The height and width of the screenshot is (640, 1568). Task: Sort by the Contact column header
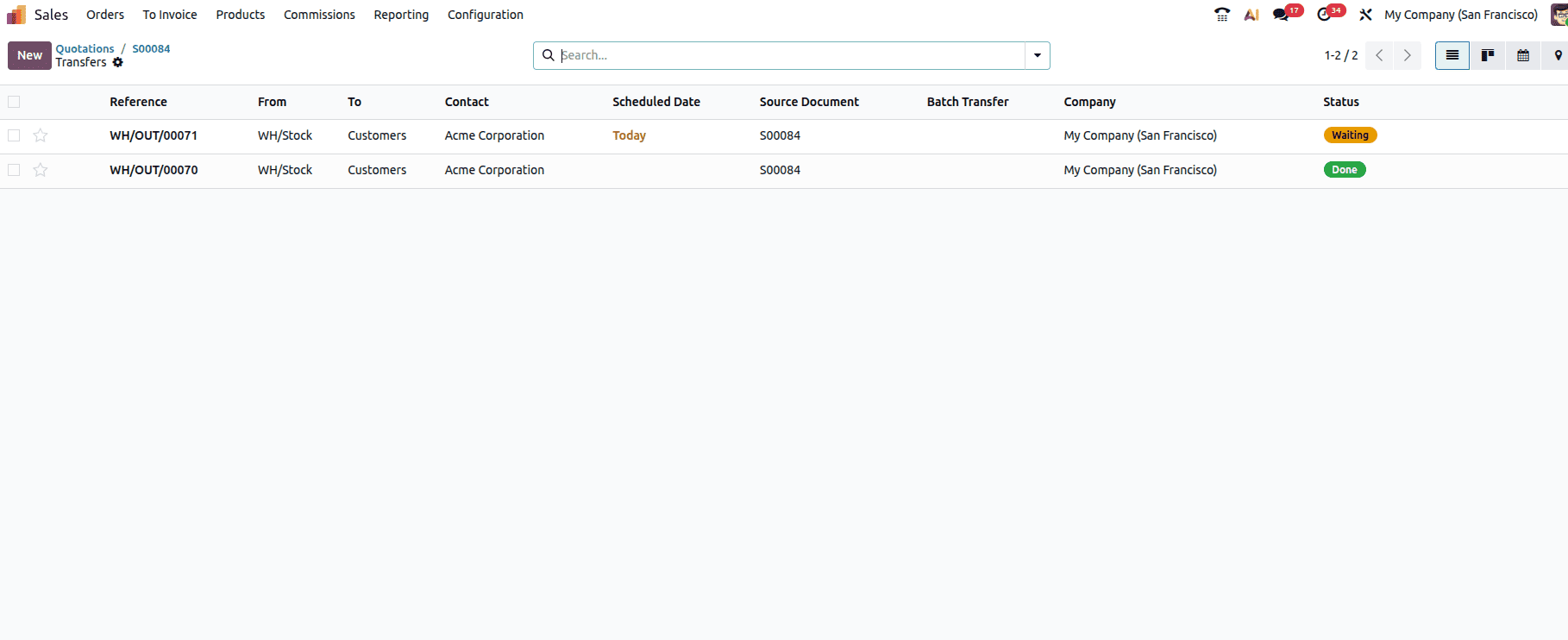tap(467, 102)
